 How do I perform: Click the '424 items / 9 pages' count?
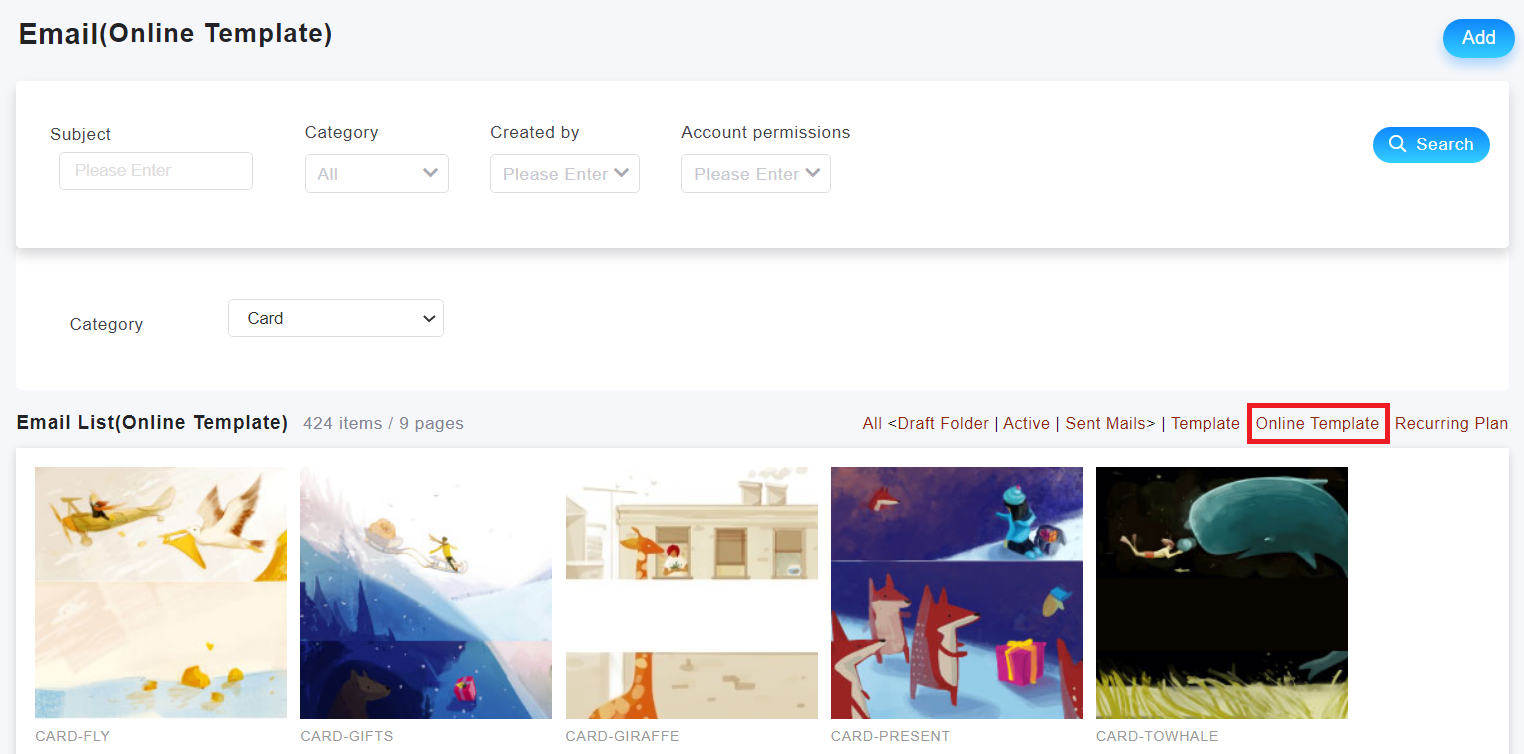383,423
